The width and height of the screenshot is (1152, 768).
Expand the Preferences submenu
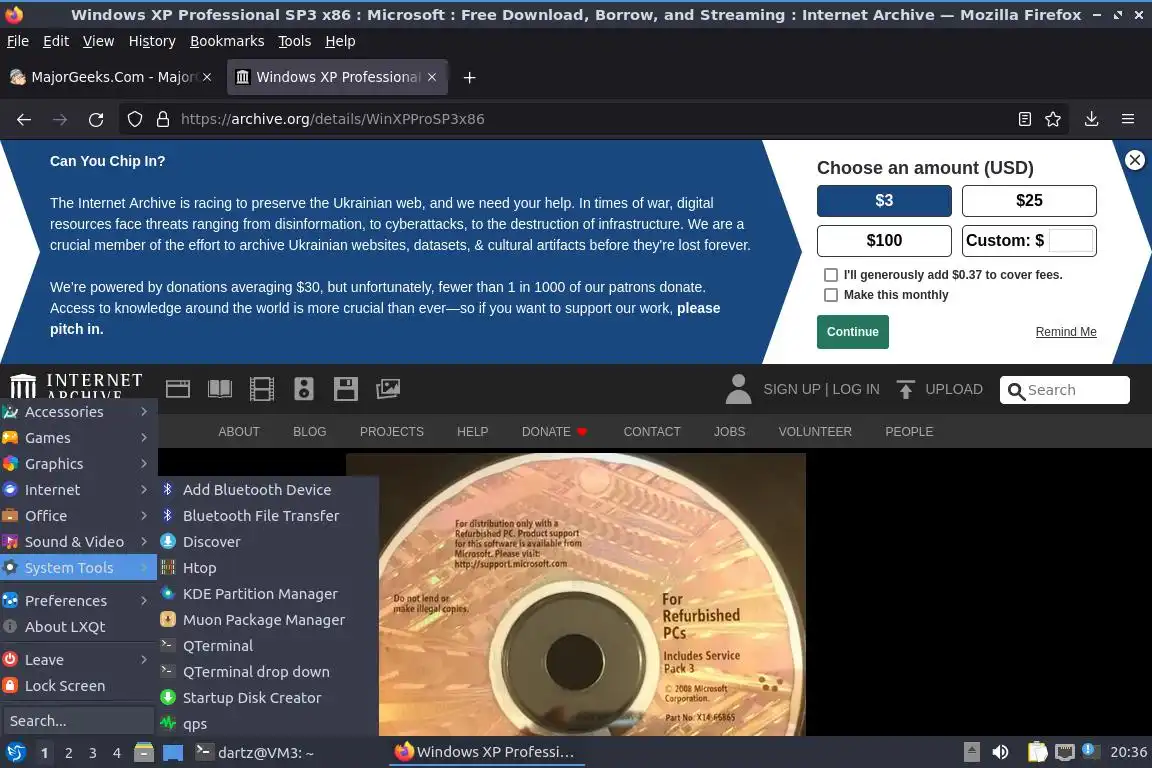79,600
